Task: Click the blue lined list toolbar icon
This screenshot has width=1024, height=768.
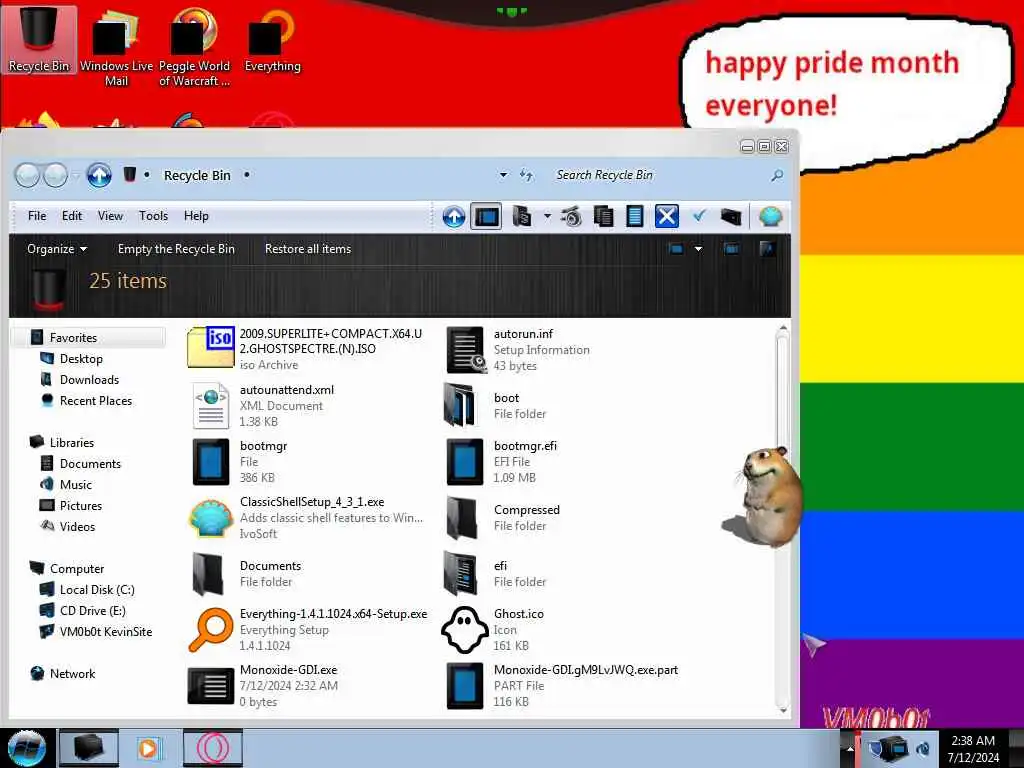Action: point(635,216)
